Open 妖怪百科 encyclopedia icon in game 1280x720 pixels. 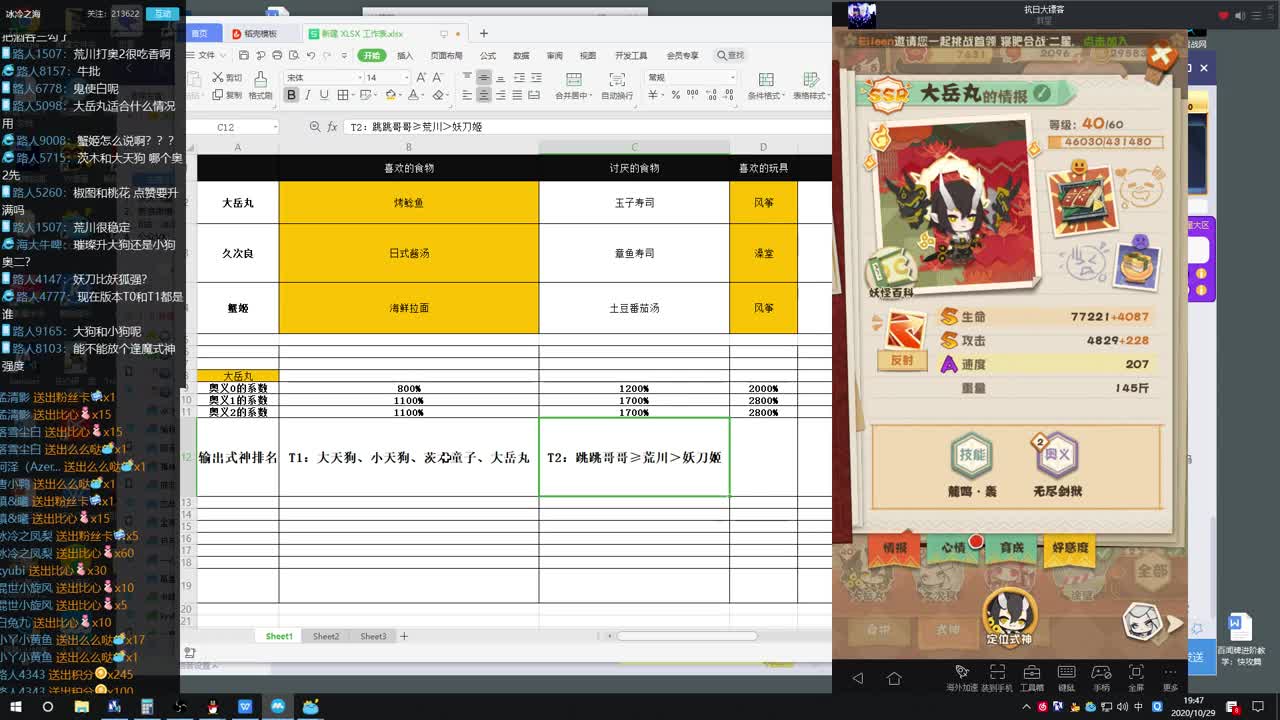(x=891, y=273)
